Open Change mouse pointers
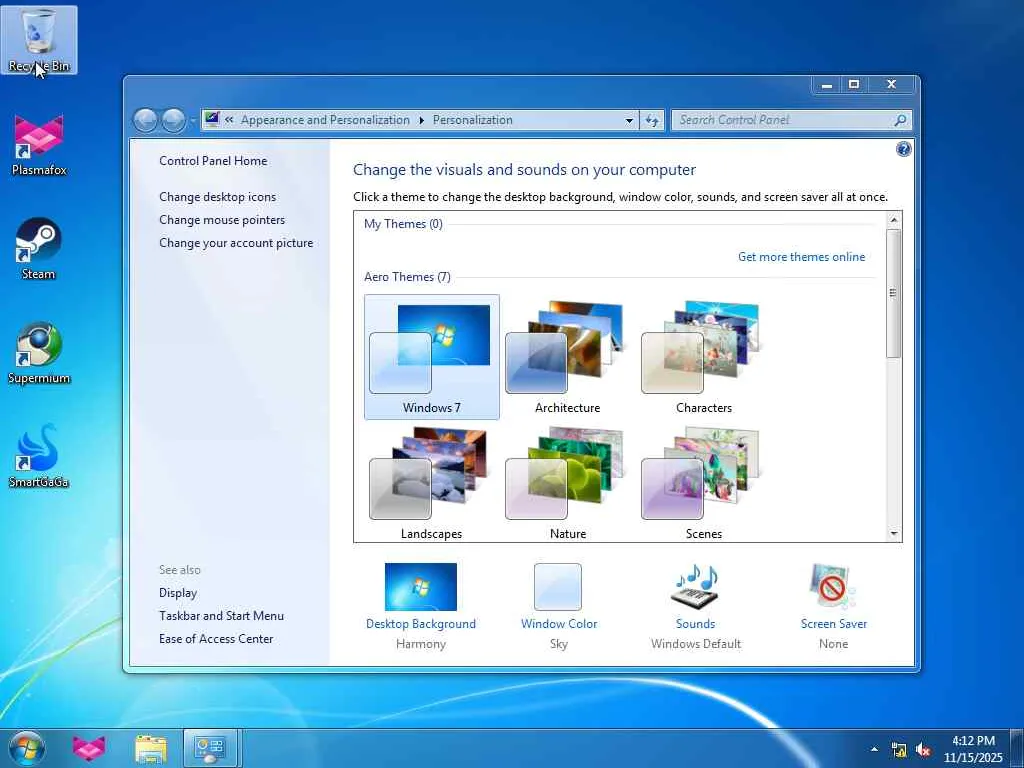The height and width of the screenshot is (768, 1024). tap(222, 219)
